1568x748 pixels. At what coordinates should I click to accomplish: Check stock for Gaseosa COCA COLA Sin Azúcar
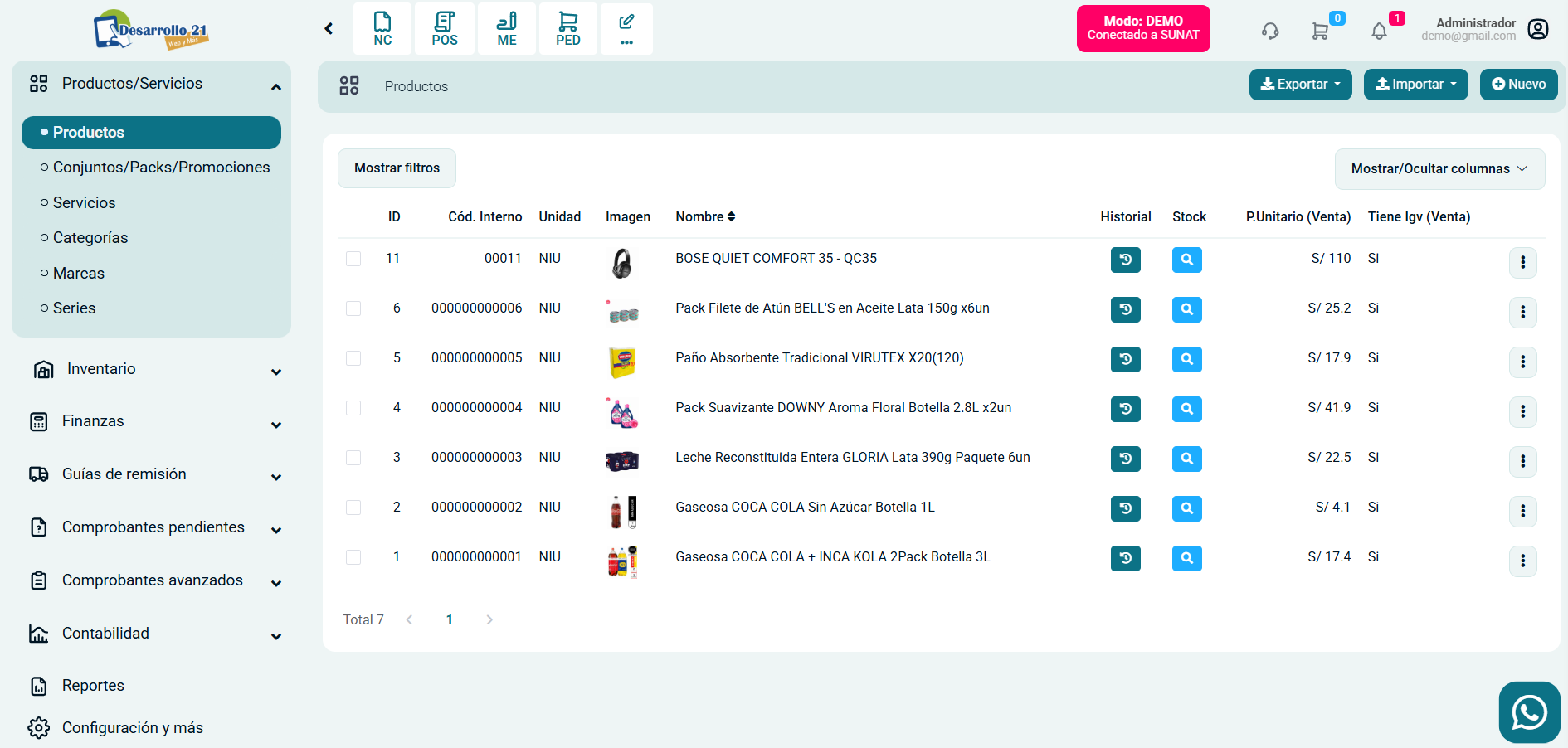pyautogui.click(x=1186, y=508)
